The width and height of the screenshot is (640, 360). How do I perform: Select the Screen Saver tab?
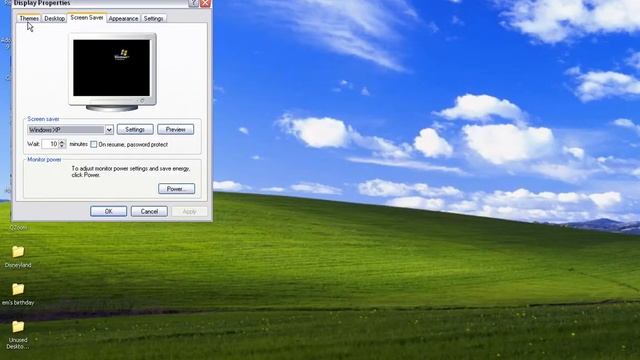pos(87,18)
